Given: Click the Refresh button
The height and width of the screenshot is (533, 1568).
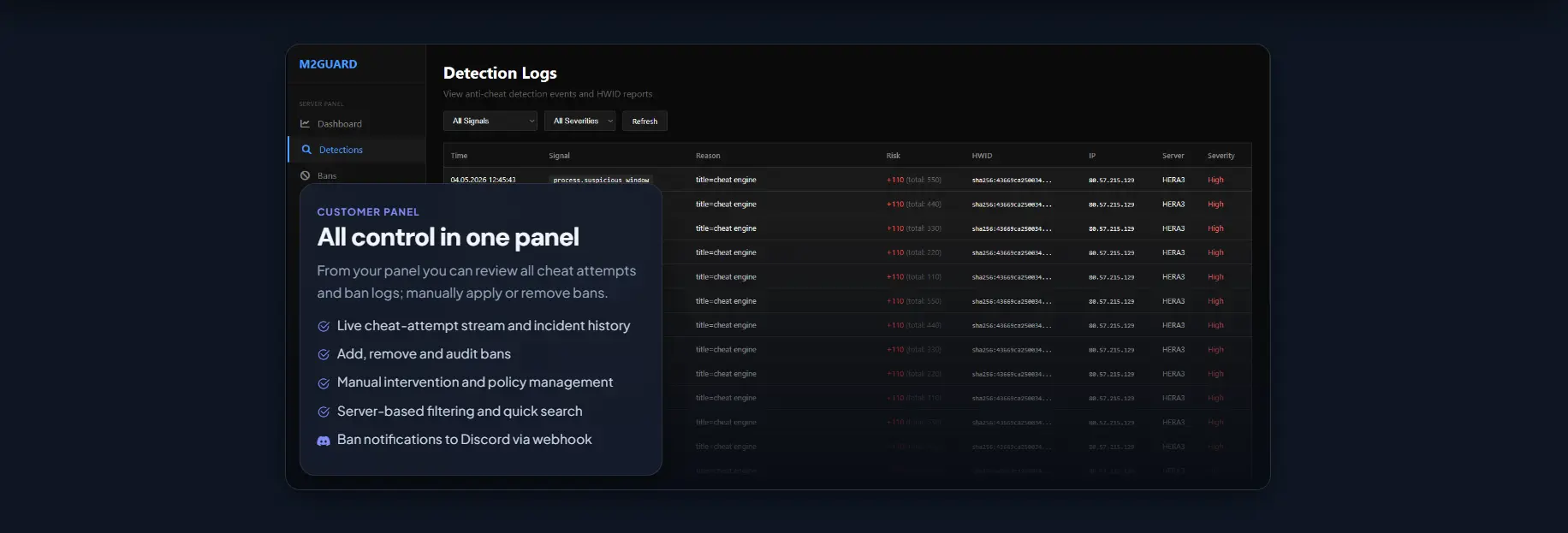Looking at the screenshot, I should click(644, 121).
